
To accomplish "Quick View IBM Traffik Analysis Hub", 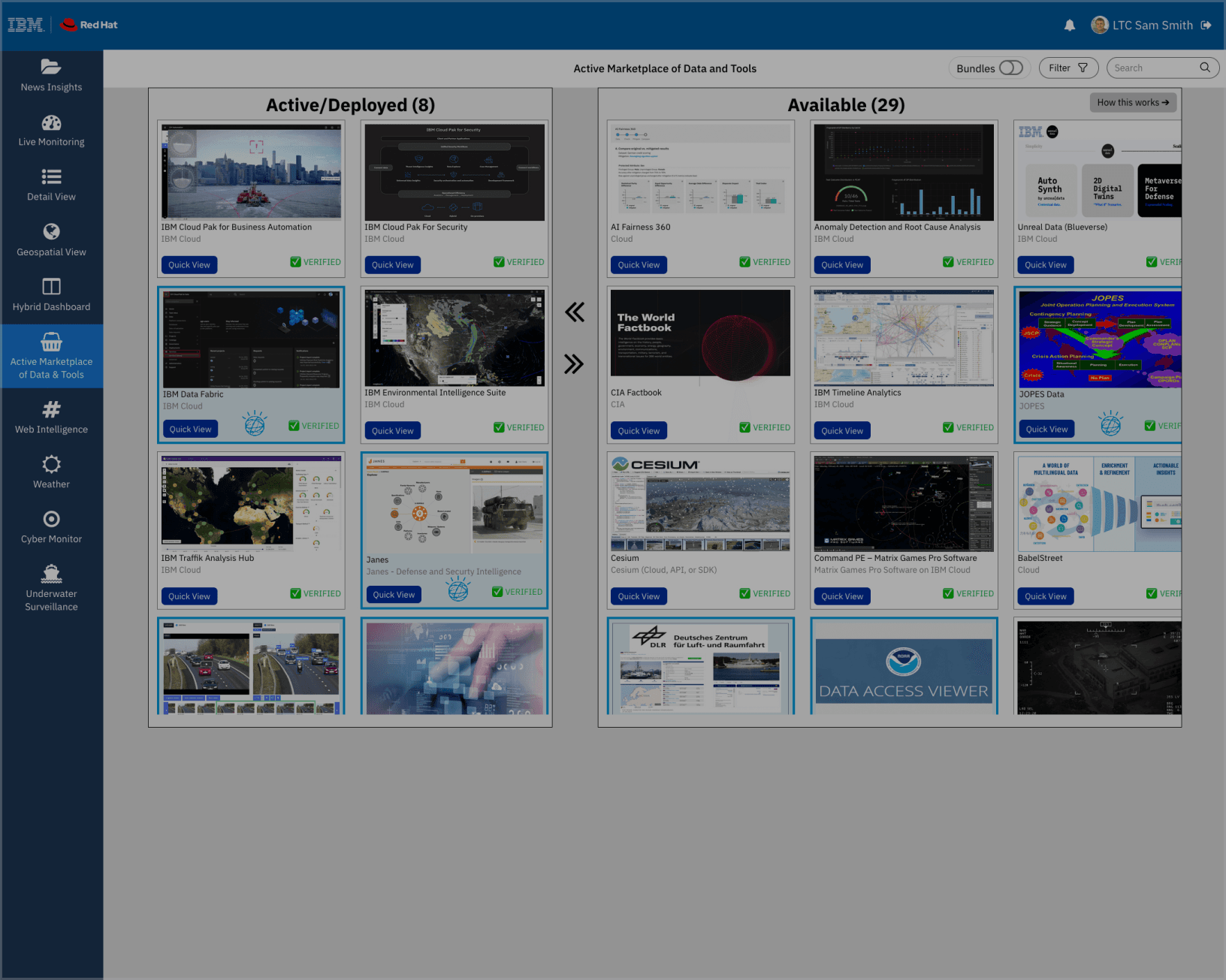I will [x=189, y=596].
